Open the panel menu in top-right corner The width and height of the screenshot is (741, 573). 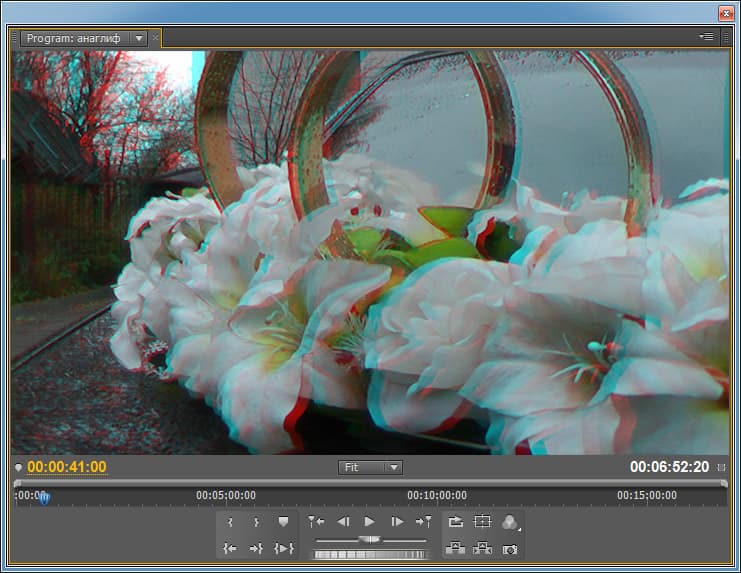pyautogui.click(x=707, y=36)
